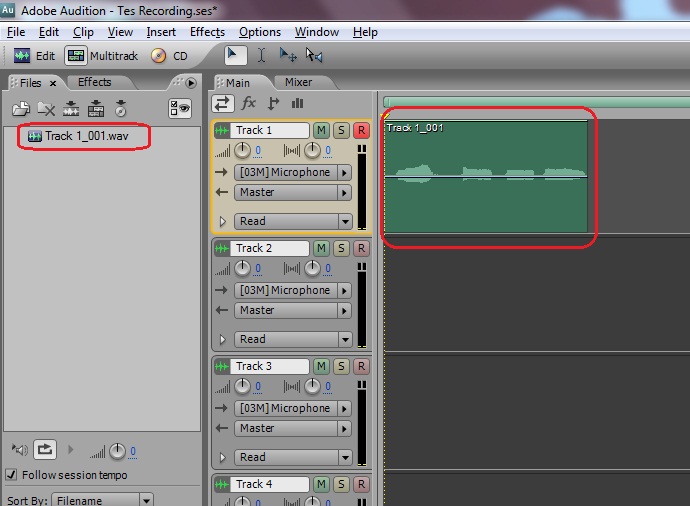The image size is (690, 506).
Task: Click the Close File icon in Files panel
Action: (x=46, y=109)
